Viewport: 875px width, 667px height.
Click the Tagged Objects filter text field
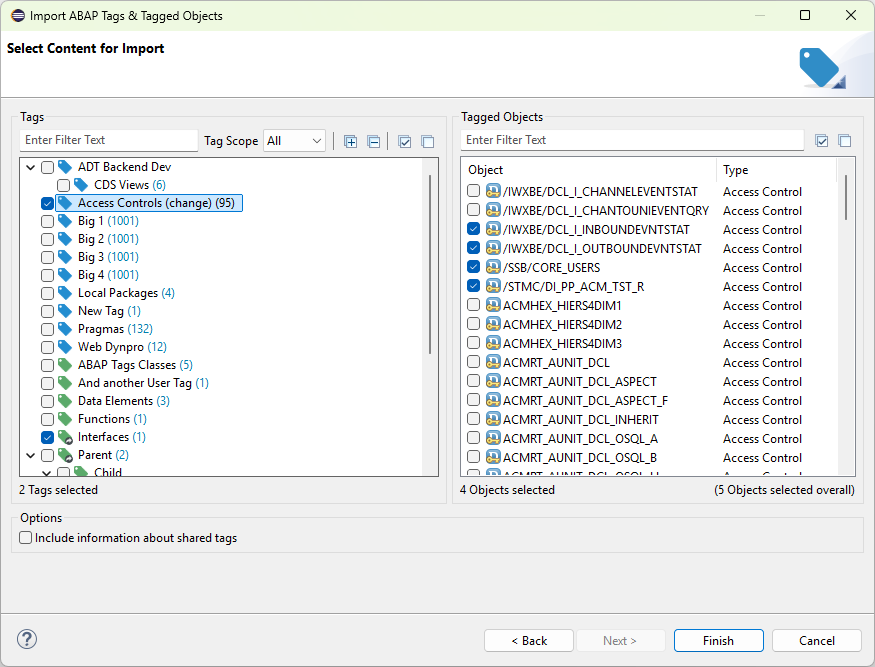(632, 140)
